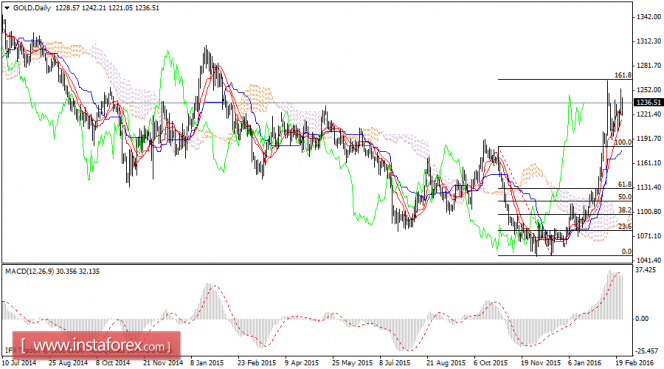Image resolution: width=664 pixels, height=369 pixels.
Task: Click the 1252.00 price axis label
Action: [x=648, y=90]
